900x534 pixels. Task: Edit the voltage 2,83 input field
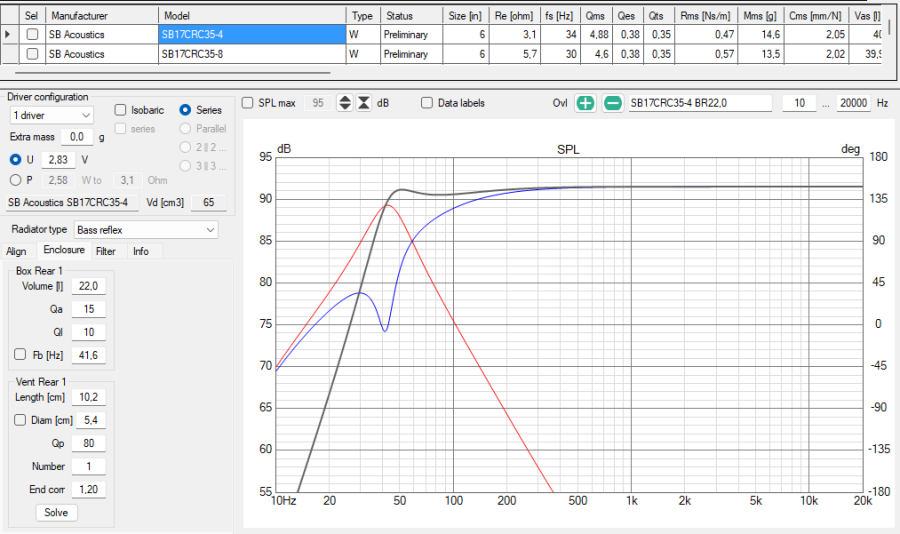tap(59, 160)
